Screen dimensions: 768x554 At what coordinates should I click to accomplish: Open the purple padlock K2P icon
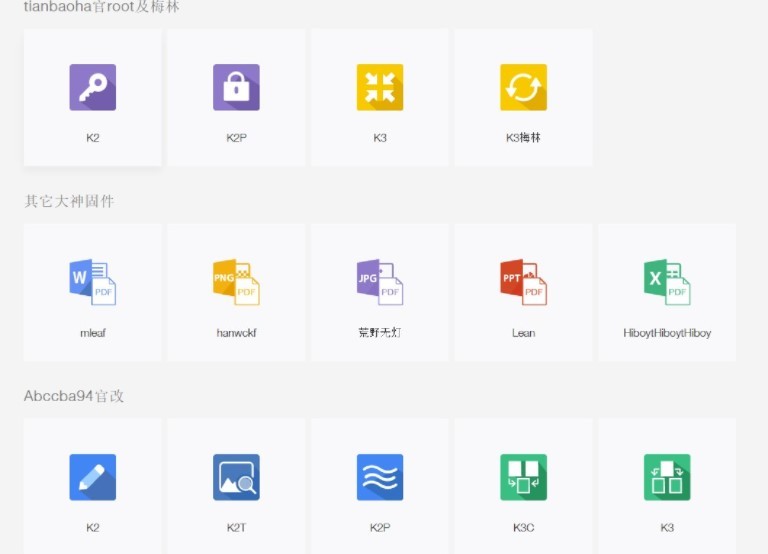[x=236, y=87]
